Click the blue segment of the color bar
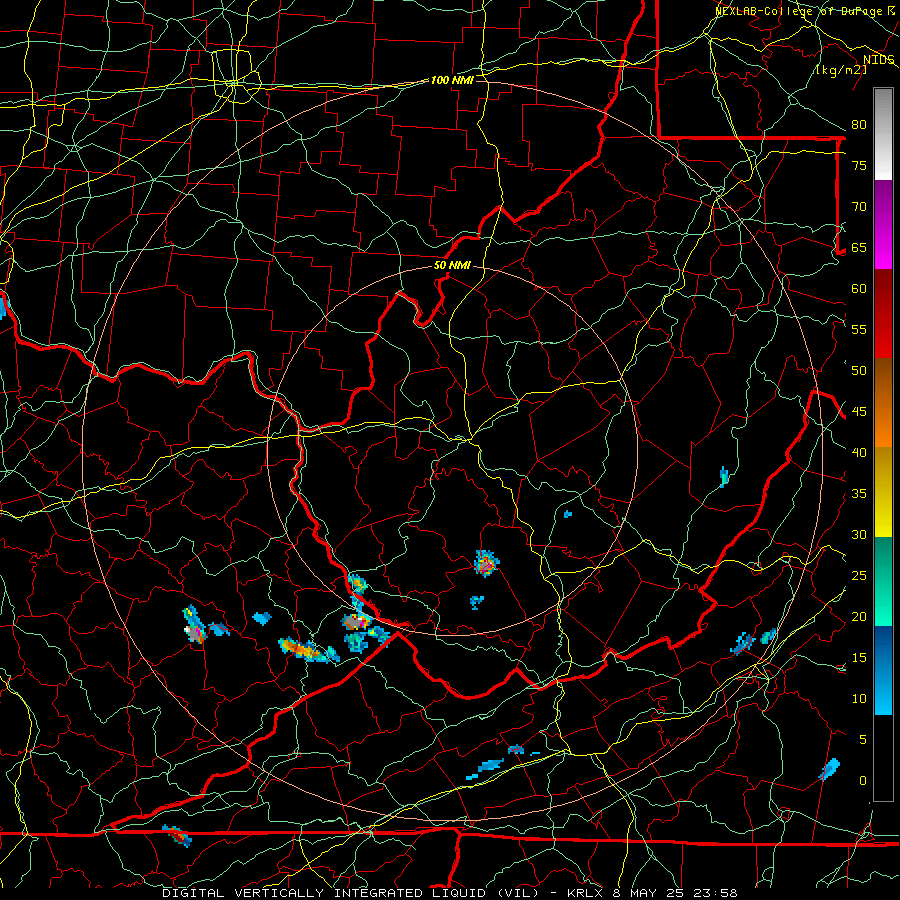Screen dimensions: 900x900 883,670
